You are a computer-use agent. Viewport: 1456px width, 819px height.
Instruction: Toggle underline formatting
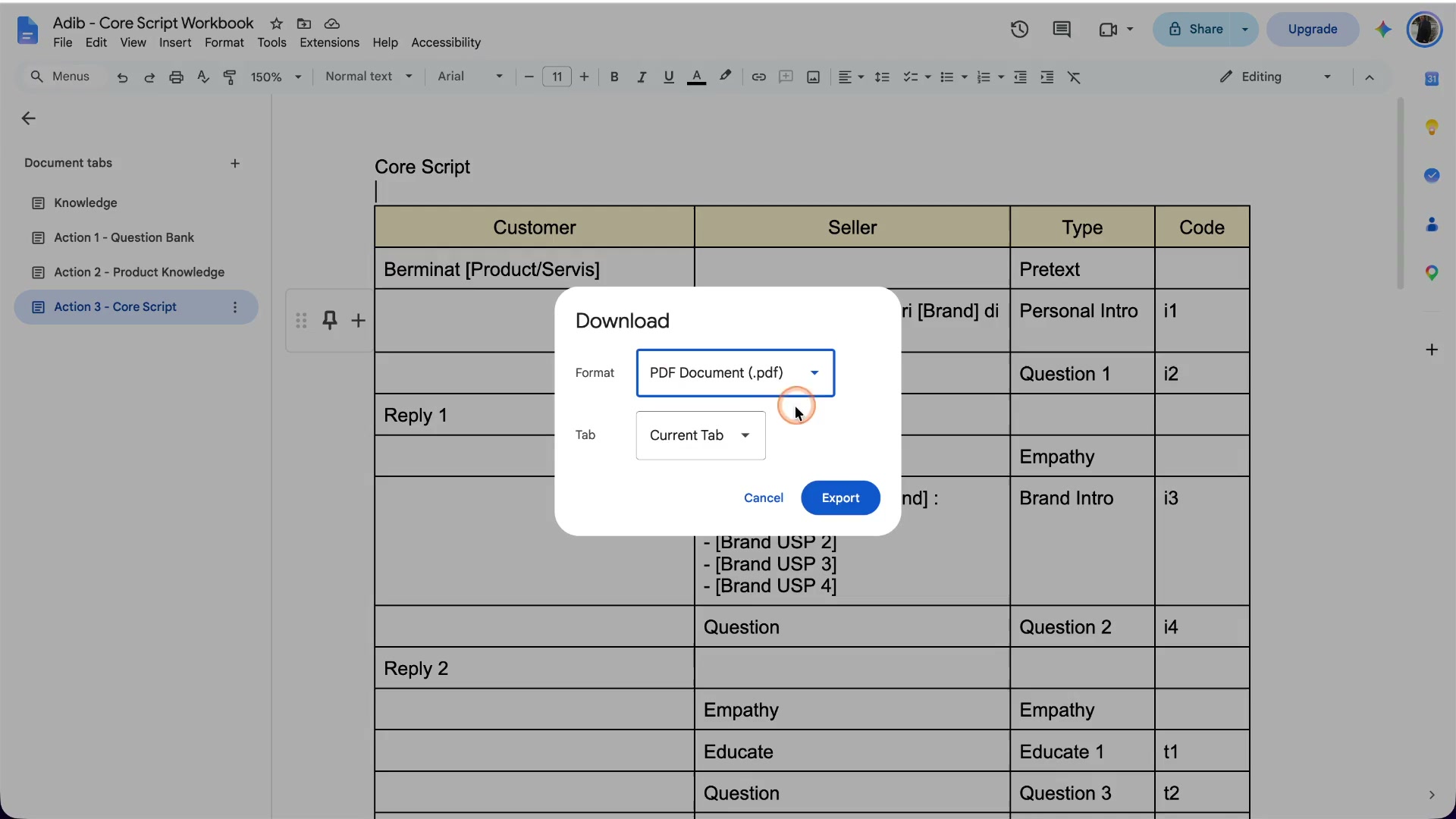tap(668, 77)
